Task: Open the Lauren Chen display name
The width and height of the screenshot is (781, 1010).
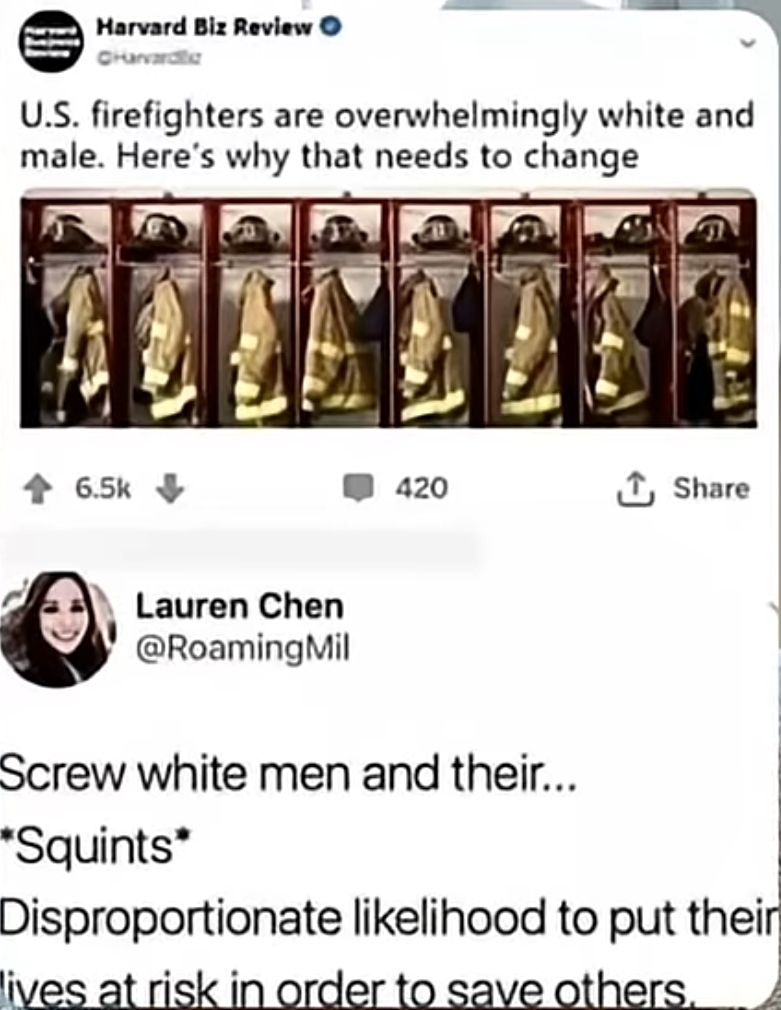Action: coord(240,606)
